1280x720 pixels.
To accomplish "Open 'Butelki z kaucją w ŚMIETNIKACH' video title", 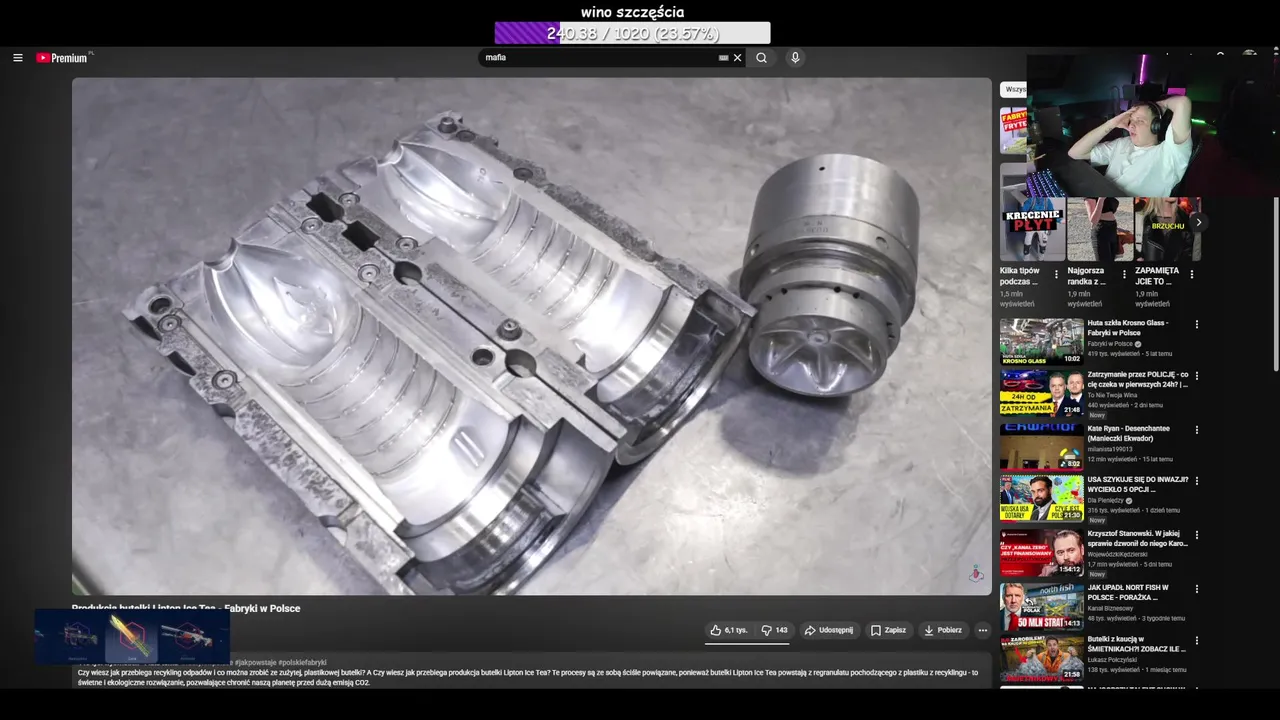I will click(1137, 644).
